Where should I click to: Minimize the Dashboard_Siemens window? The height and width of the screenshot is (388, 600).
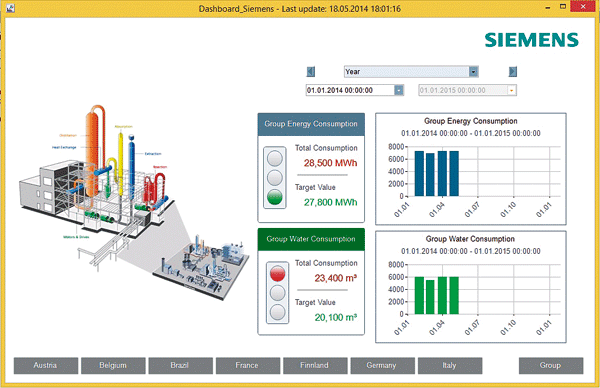point(548,7)
